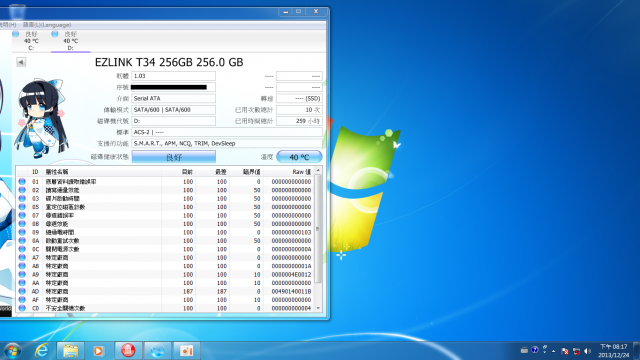Click the attribute list vertical scrollbar thumb
Viewport: 640px width, 360px height.
click(318, 229)
